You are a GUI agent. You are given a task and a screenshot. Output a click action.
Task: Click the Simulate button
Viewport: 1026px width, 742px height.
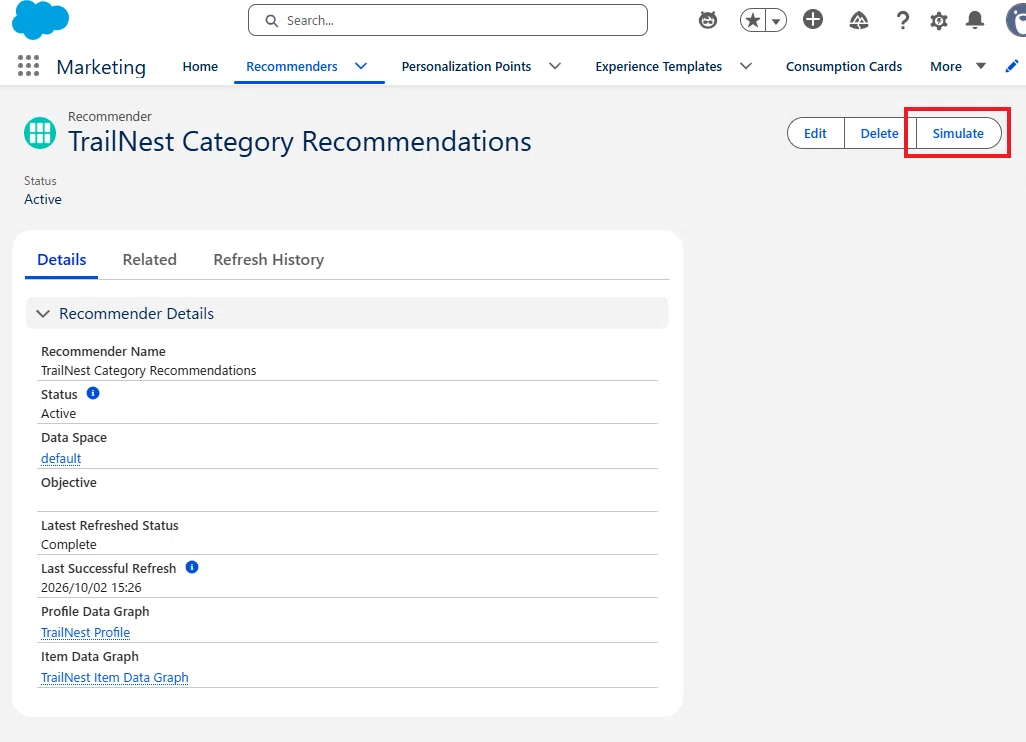tap(958, 133)
